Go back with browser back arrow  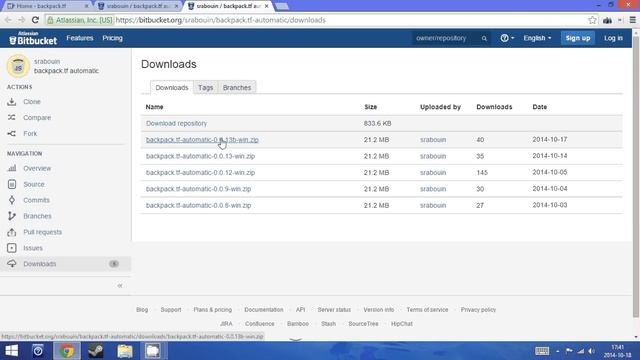[8, 20]
